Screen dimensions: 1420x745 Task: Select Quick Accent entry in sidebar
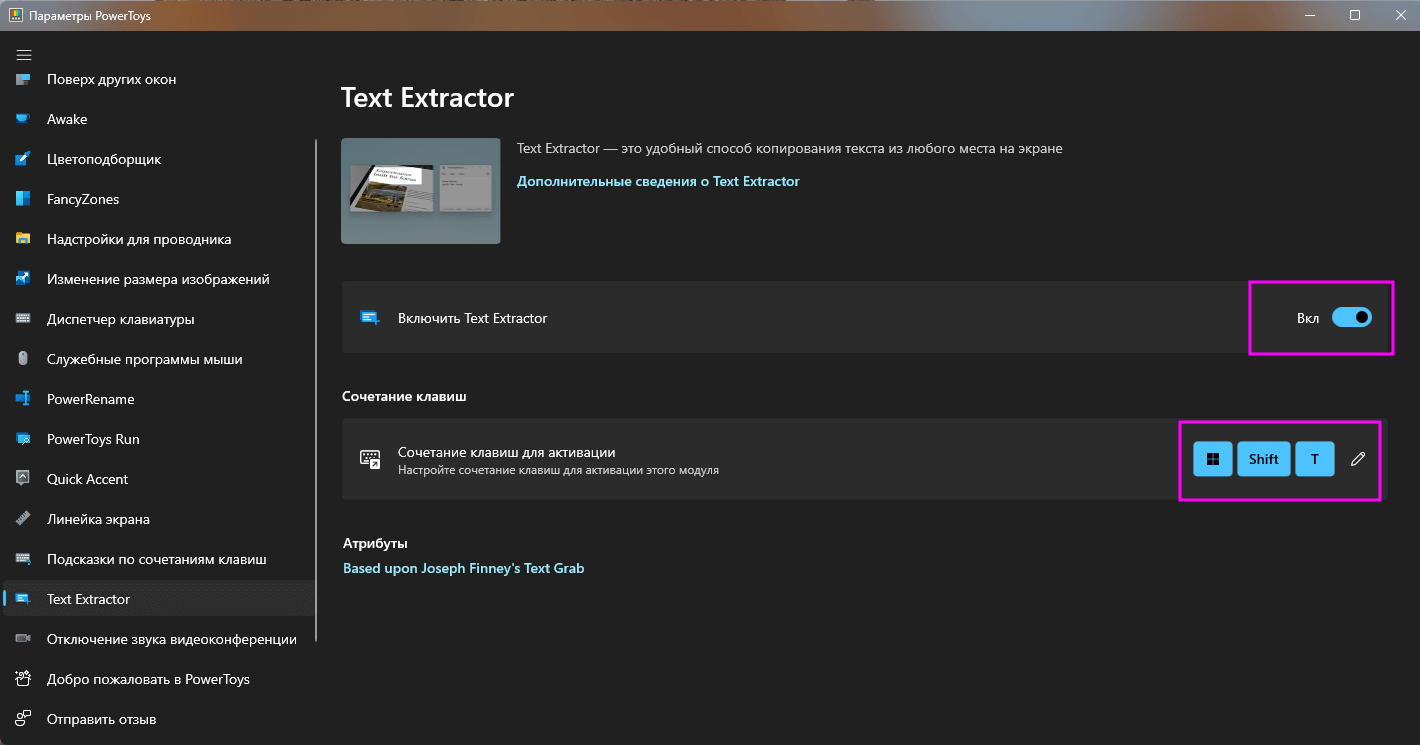pyautogui.click(x=158, y=479)
